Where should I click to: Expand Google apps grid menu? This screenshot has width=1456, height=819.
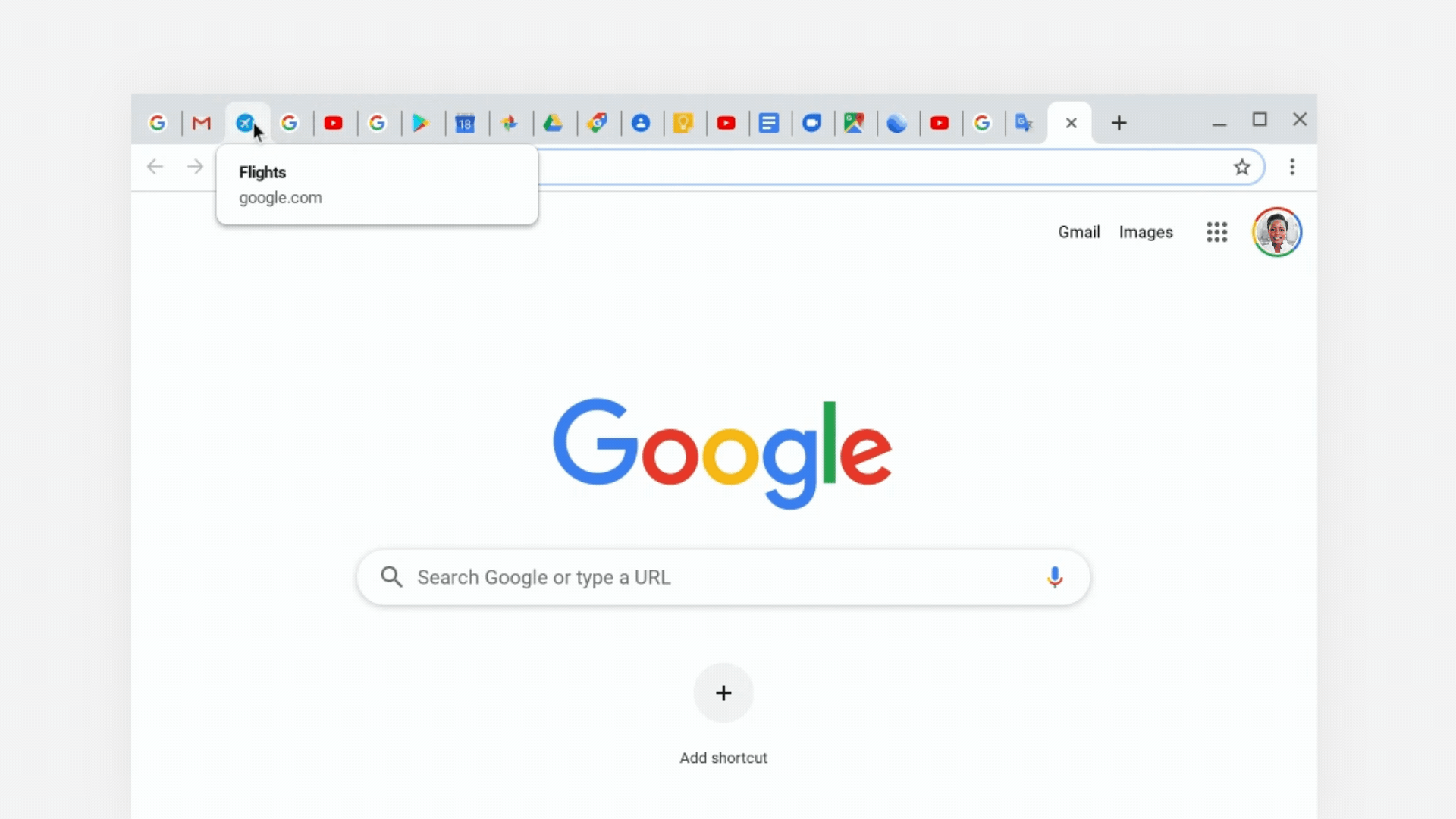[x=1217, y=231]
